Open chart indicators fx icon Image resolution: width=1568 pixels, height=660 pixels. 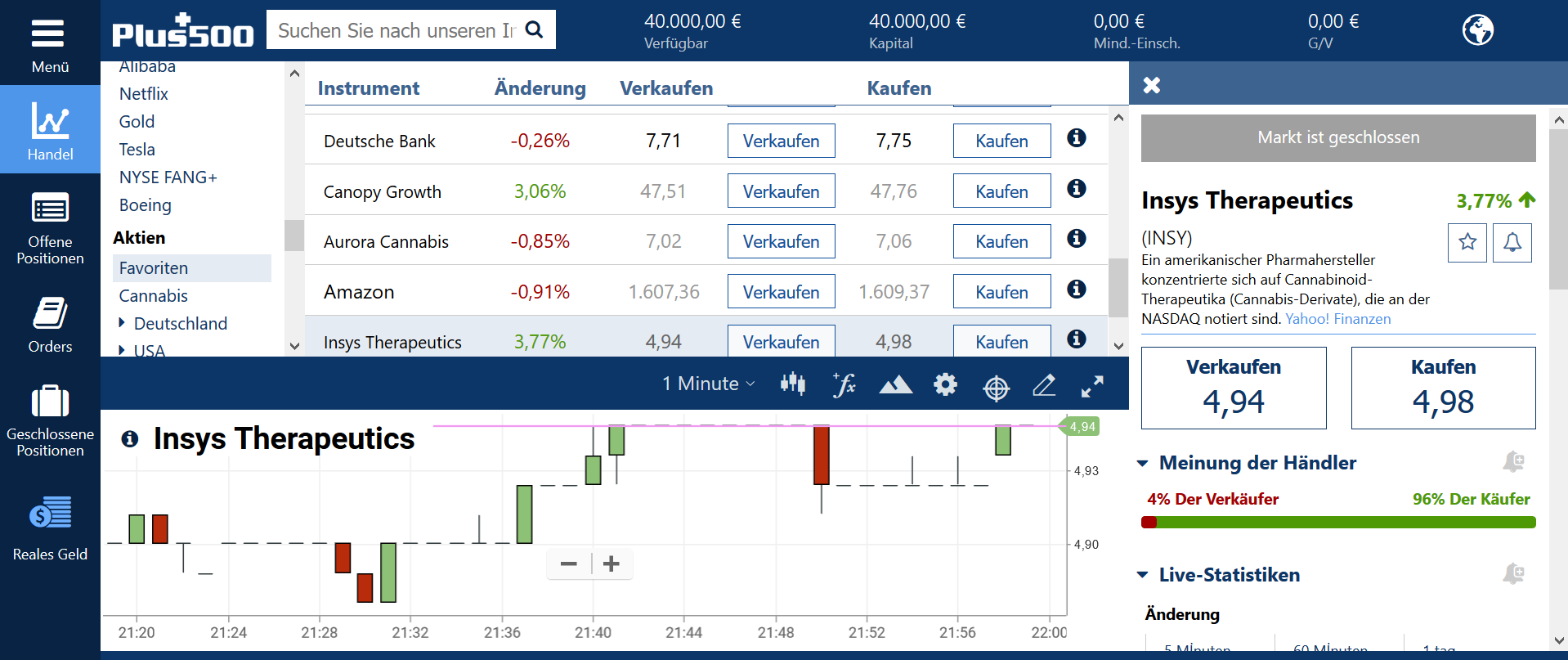click(844, 384)
